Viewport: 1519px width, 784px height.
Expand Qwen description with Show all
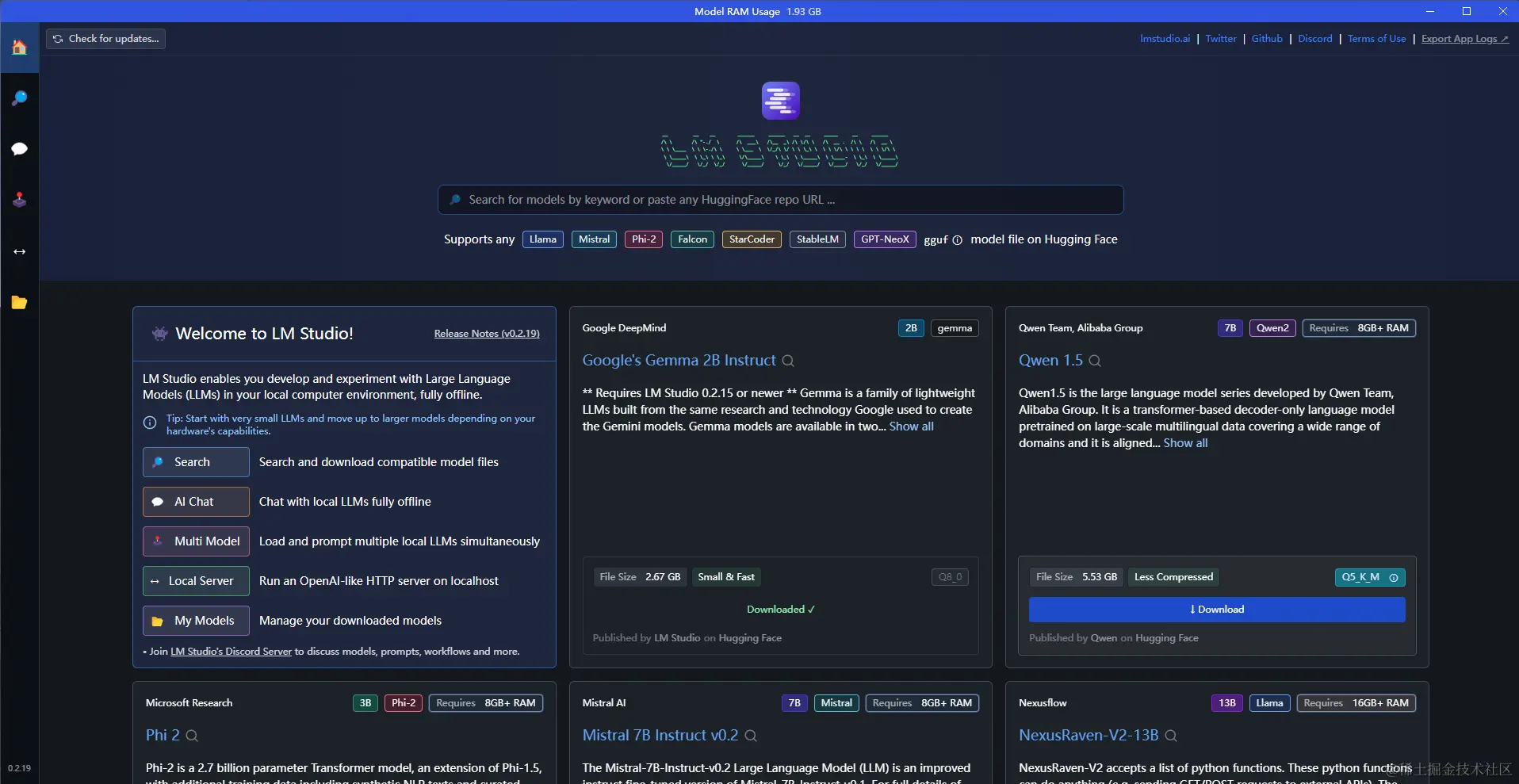click(x=1185, y=443)
